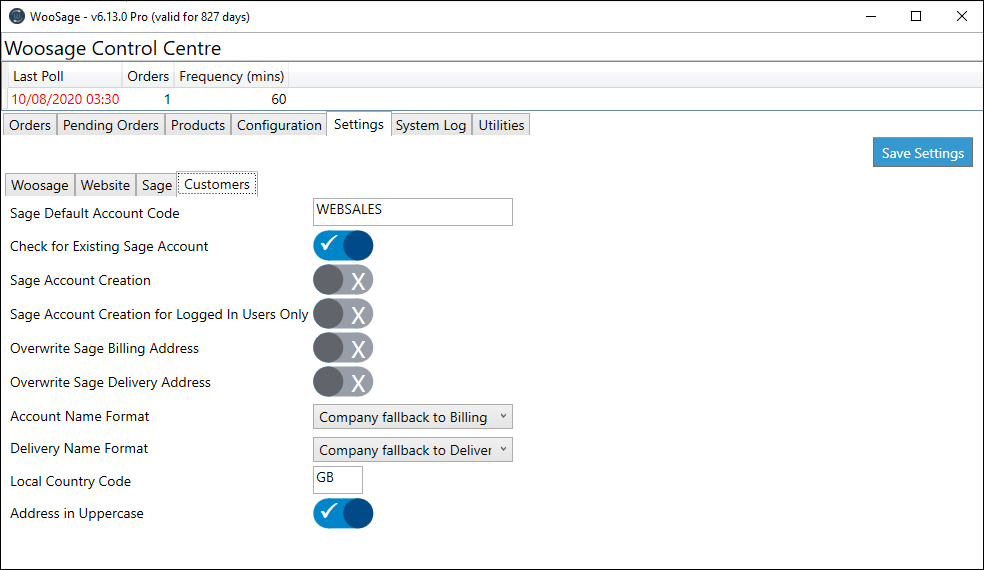Enable Sage Account Creation switch

(343, 280)
